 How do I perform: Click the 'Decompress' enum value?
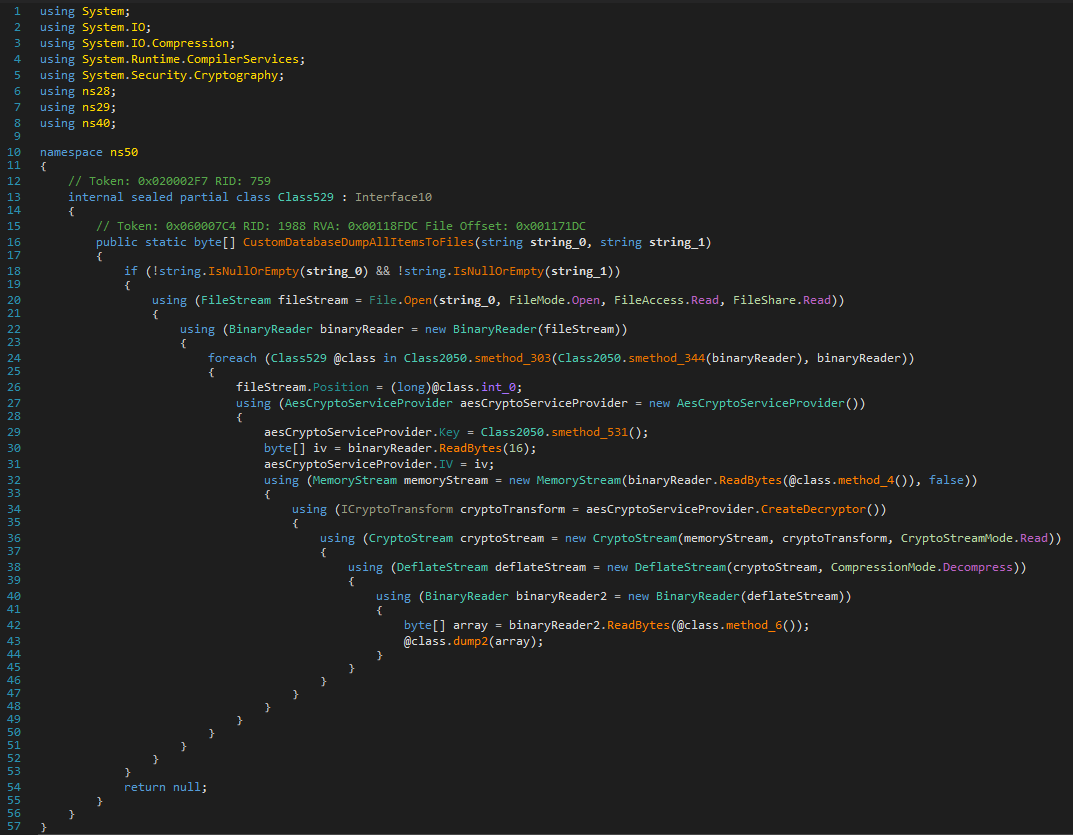(978, 567)
